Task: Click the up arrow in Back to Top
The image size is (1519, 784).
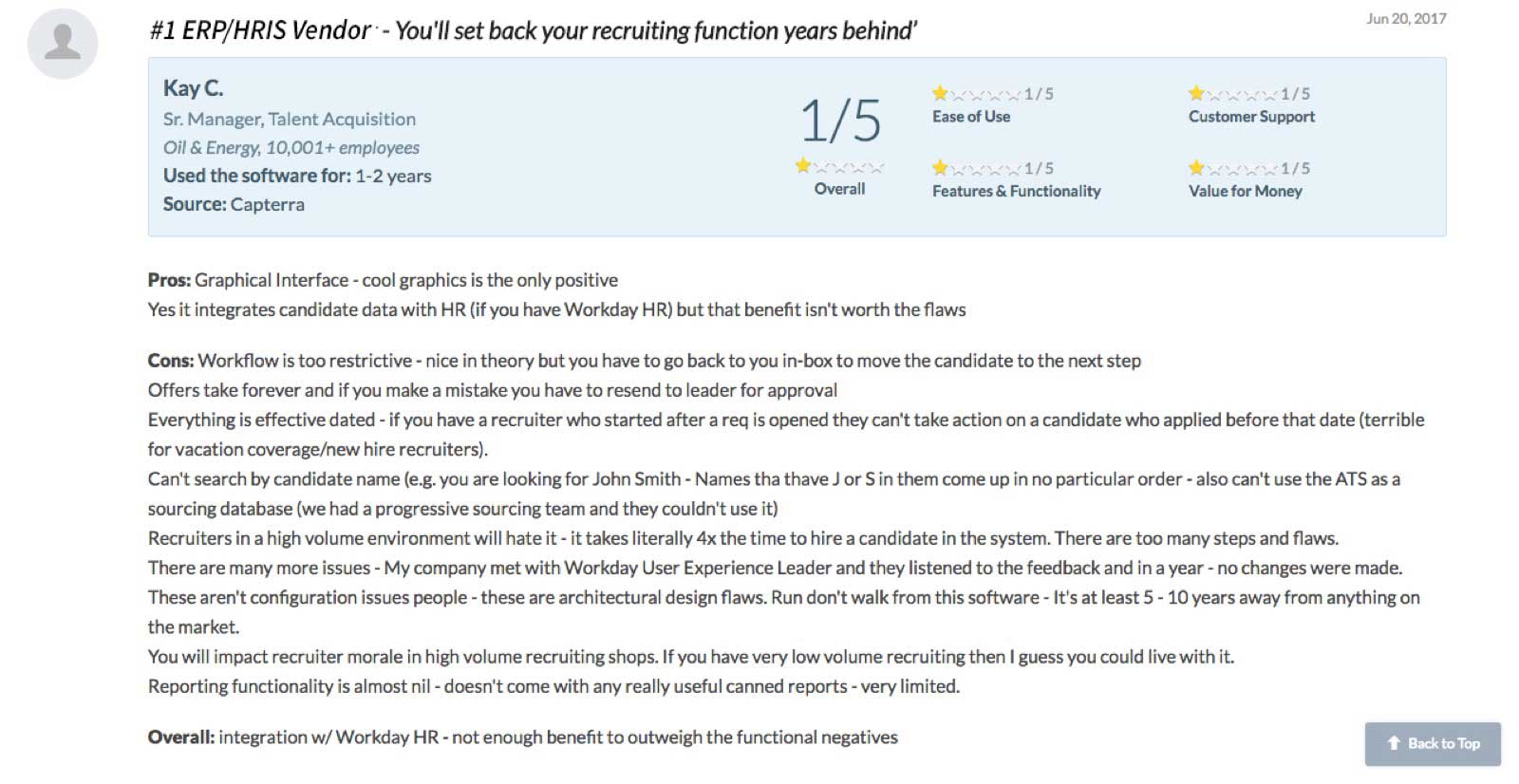Action: tap(1394, 743)
